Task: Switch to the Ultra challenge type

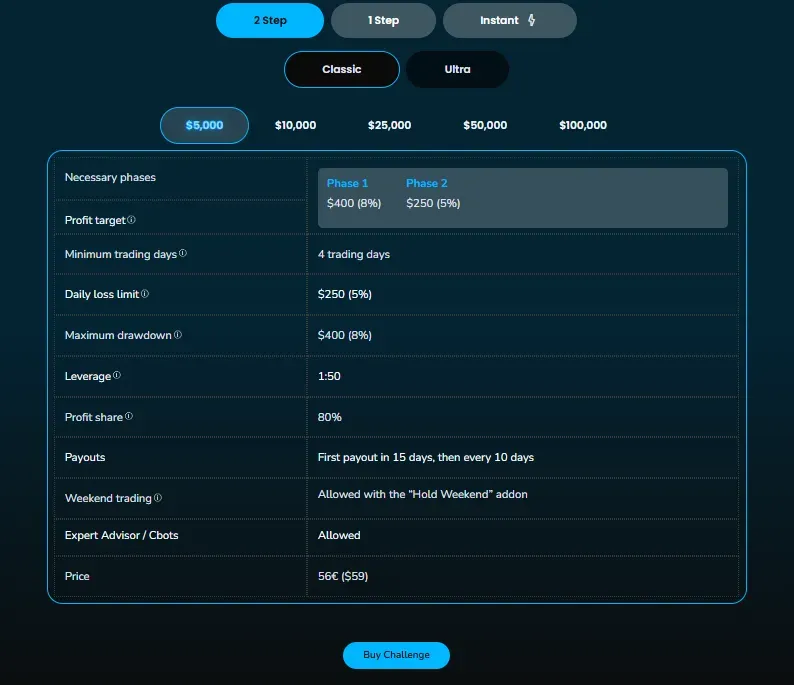Action: click(457, 70)
